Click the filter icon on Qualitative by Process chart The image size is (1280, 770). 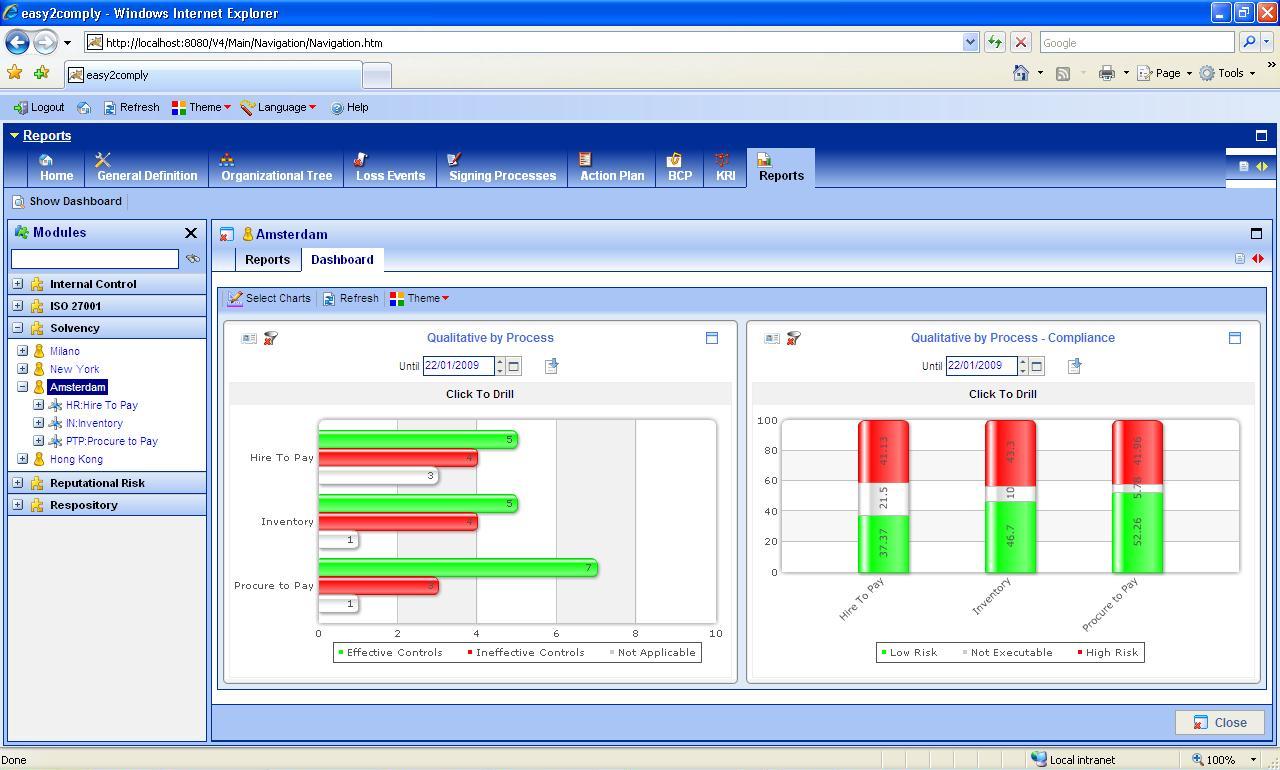click(x=270, y=338)
